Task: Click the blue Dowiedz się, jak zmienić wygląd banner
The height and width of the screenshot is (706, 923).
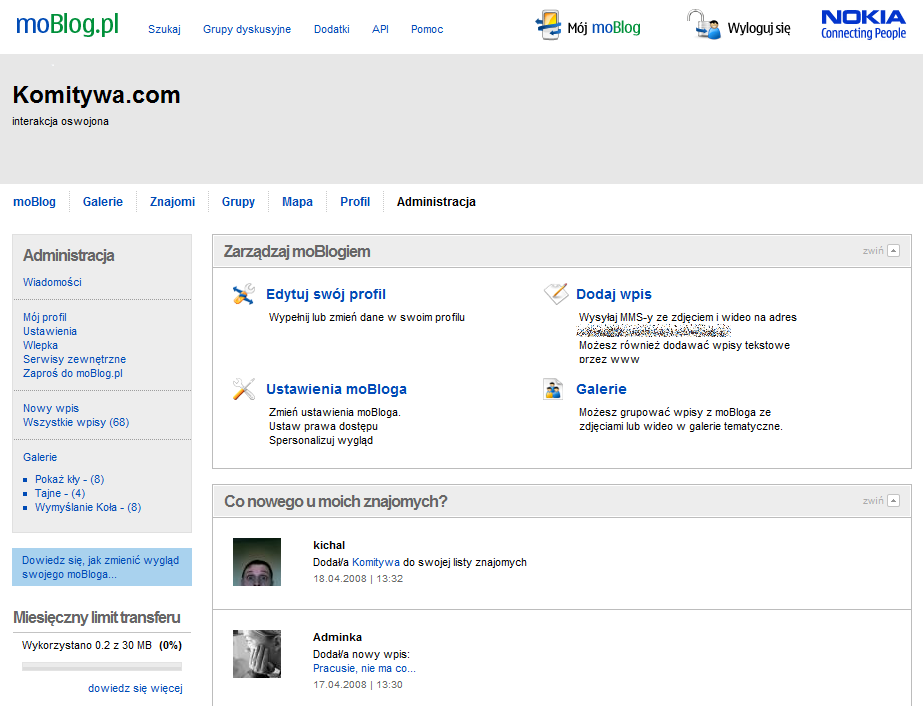Action: [x=102, y=567]
